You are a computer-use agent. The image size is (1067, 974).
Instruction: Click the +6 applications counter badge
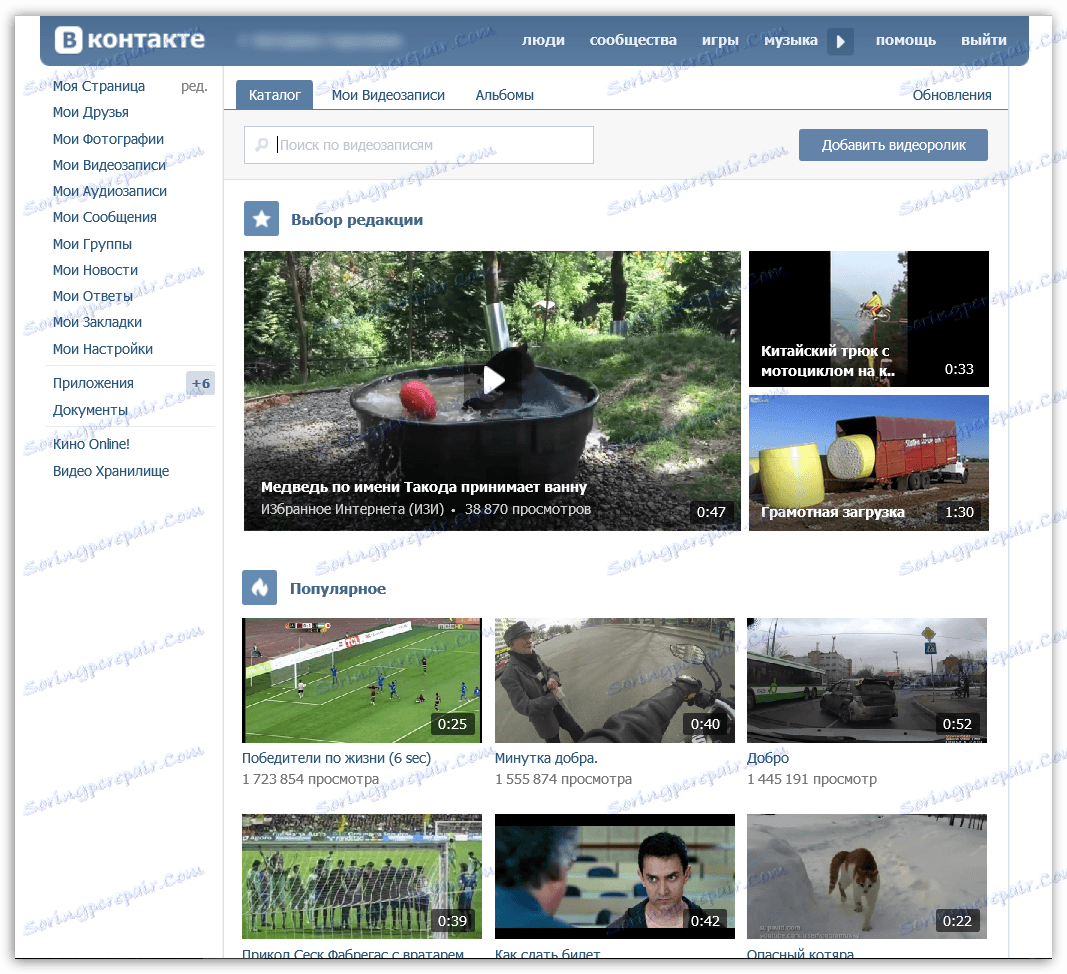point(201,383)
